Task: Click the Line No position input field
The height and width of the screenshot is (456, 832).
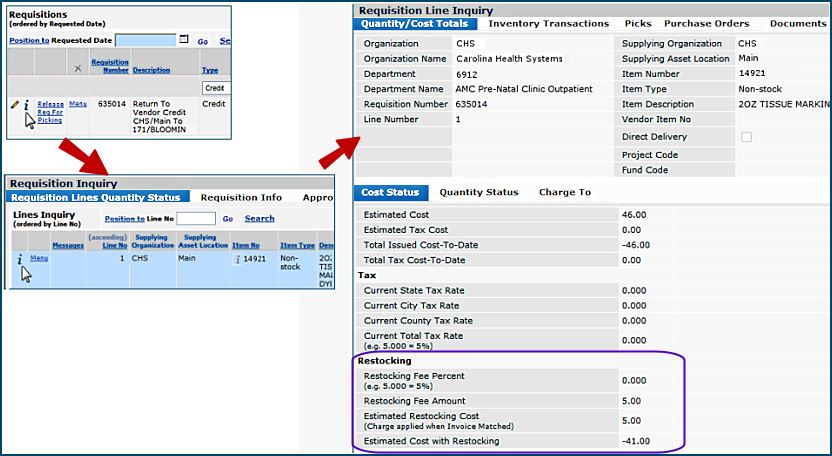Action: [196, 218]
